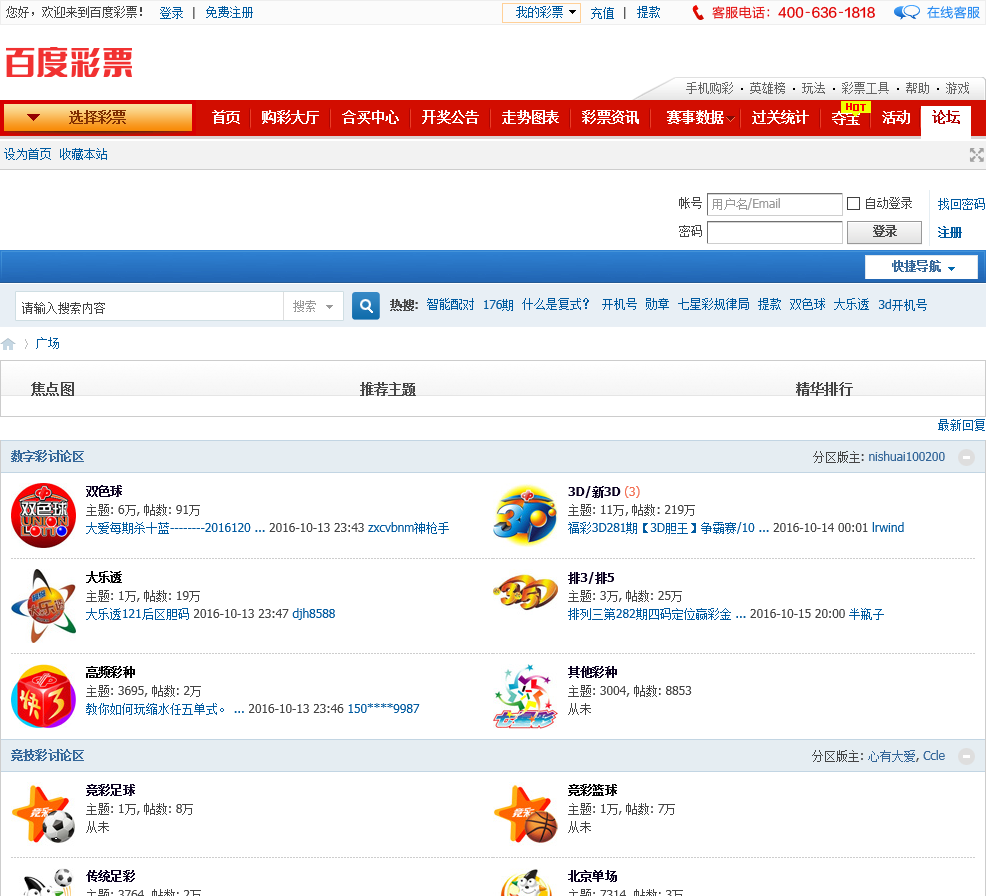Image resolution: width=986 pixels, height=896 pixels.
Task: Open the 搜索 type dropdown
Action: 313,307
